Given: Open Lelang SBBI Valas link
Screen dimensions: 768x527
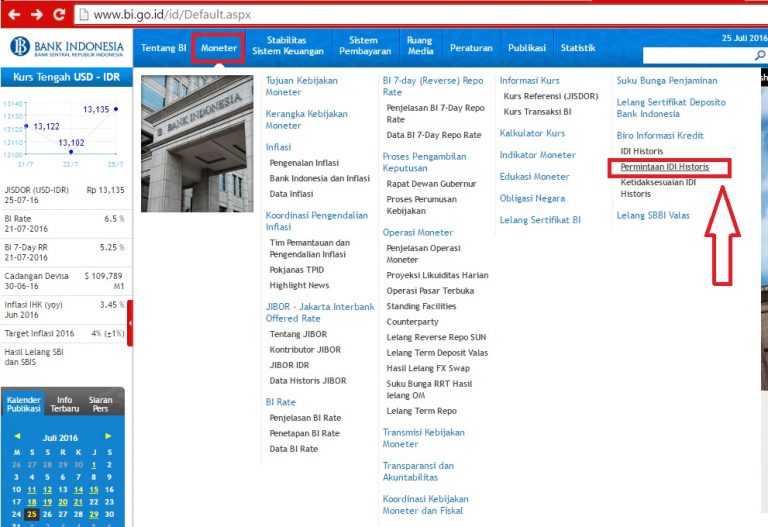Looking at the screenshot, I should [653, 216].
